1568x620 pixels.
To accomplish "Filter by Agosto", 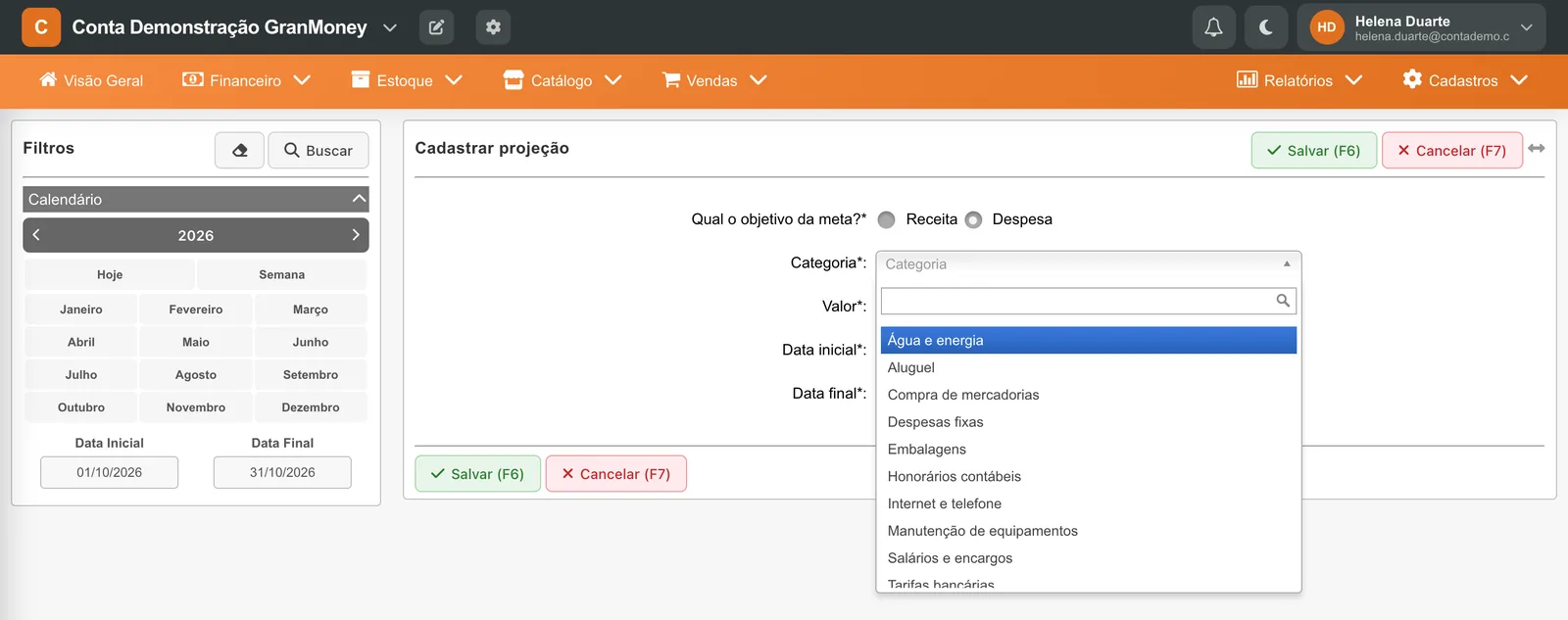I will point(196,375).
